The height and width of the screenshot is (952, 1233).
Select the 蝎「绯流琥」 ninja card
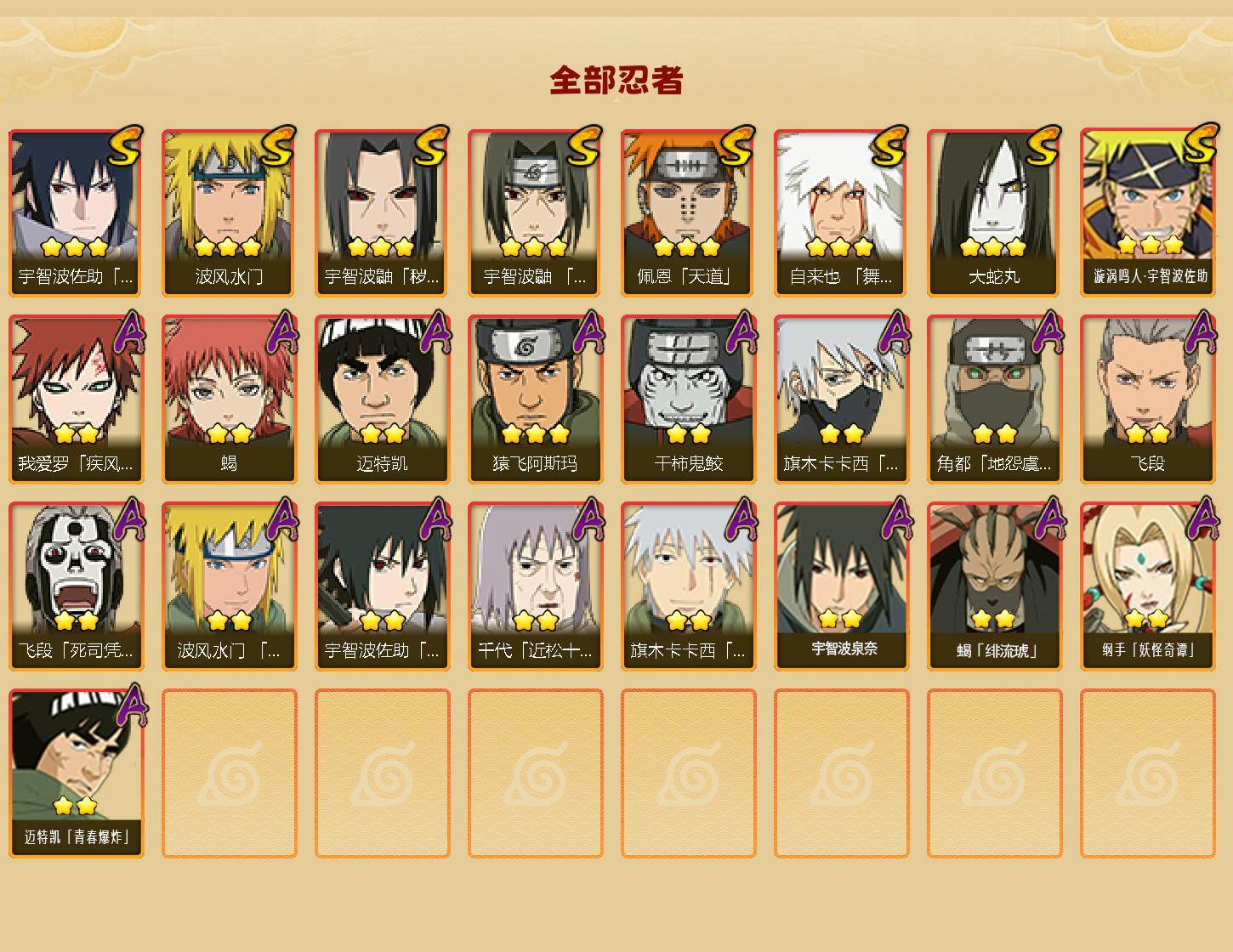(994, 586)
